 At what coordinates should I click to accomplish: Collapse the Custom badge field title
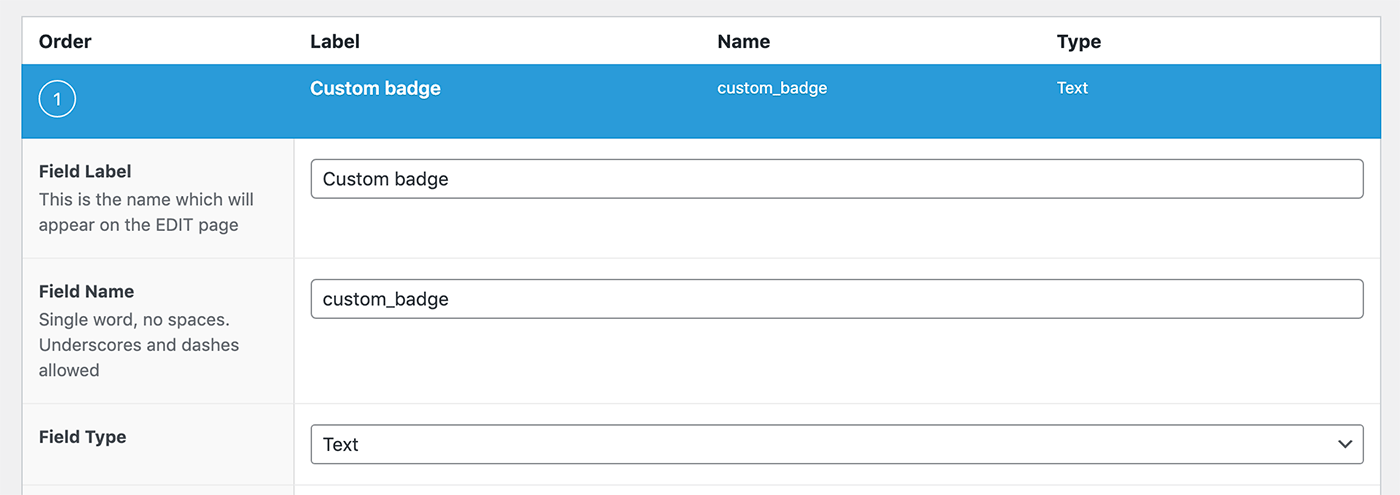[375, 88]
